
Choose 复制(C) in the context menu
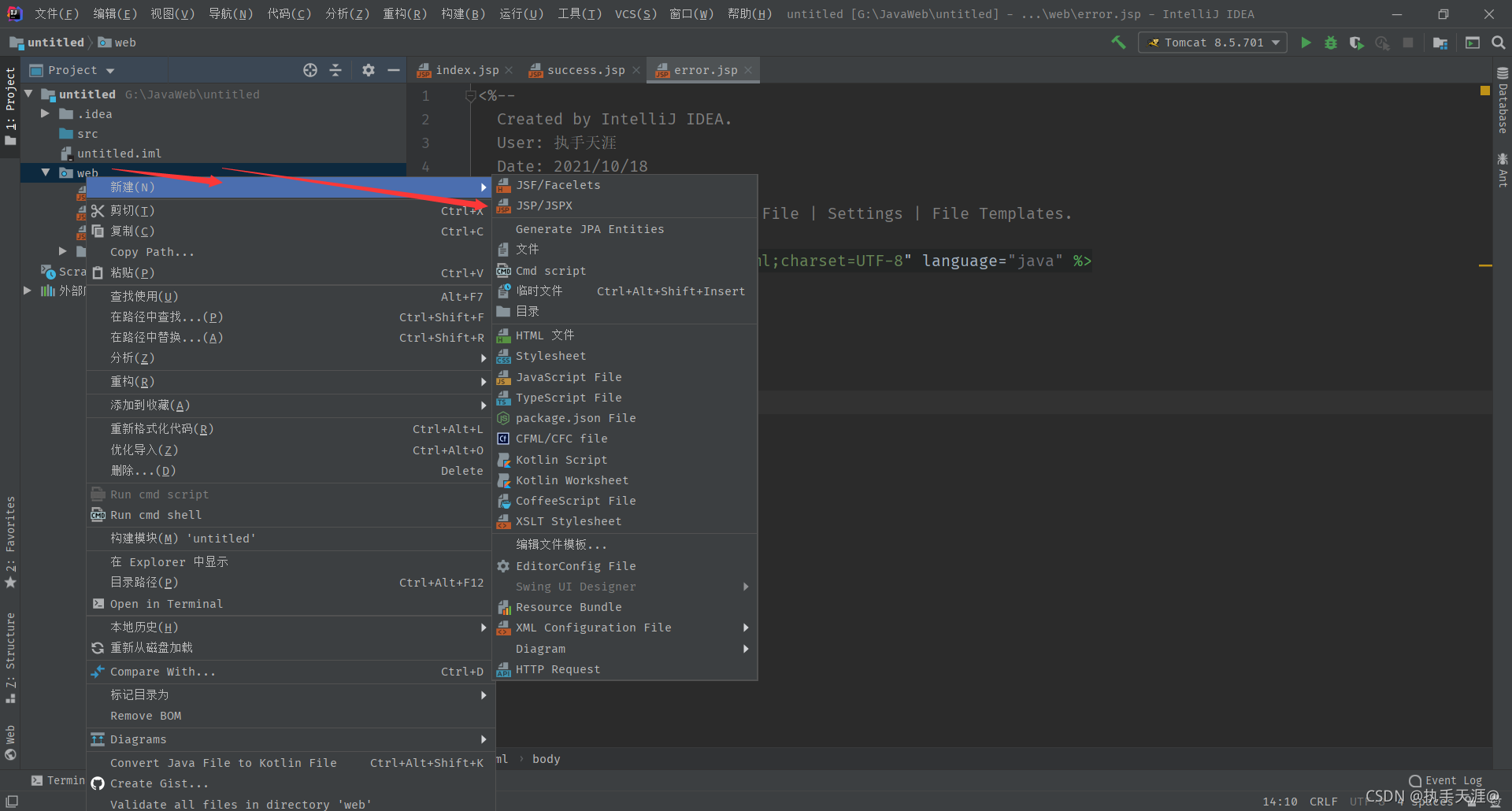tap(289, 231)
